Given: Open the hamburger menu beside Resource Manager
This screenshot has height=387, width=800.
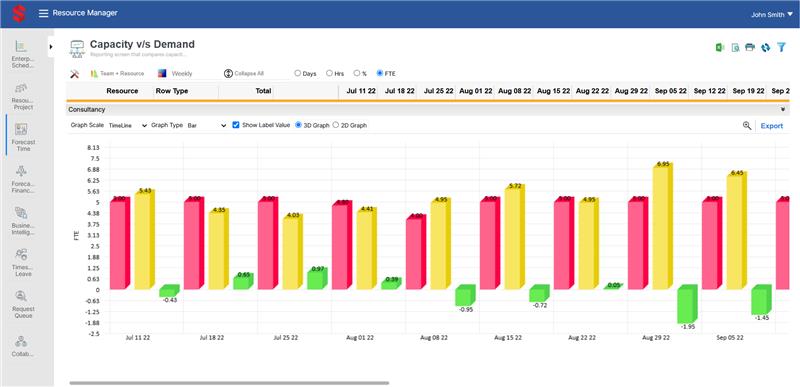Looking at the screenshot, I should click(43, 13).
